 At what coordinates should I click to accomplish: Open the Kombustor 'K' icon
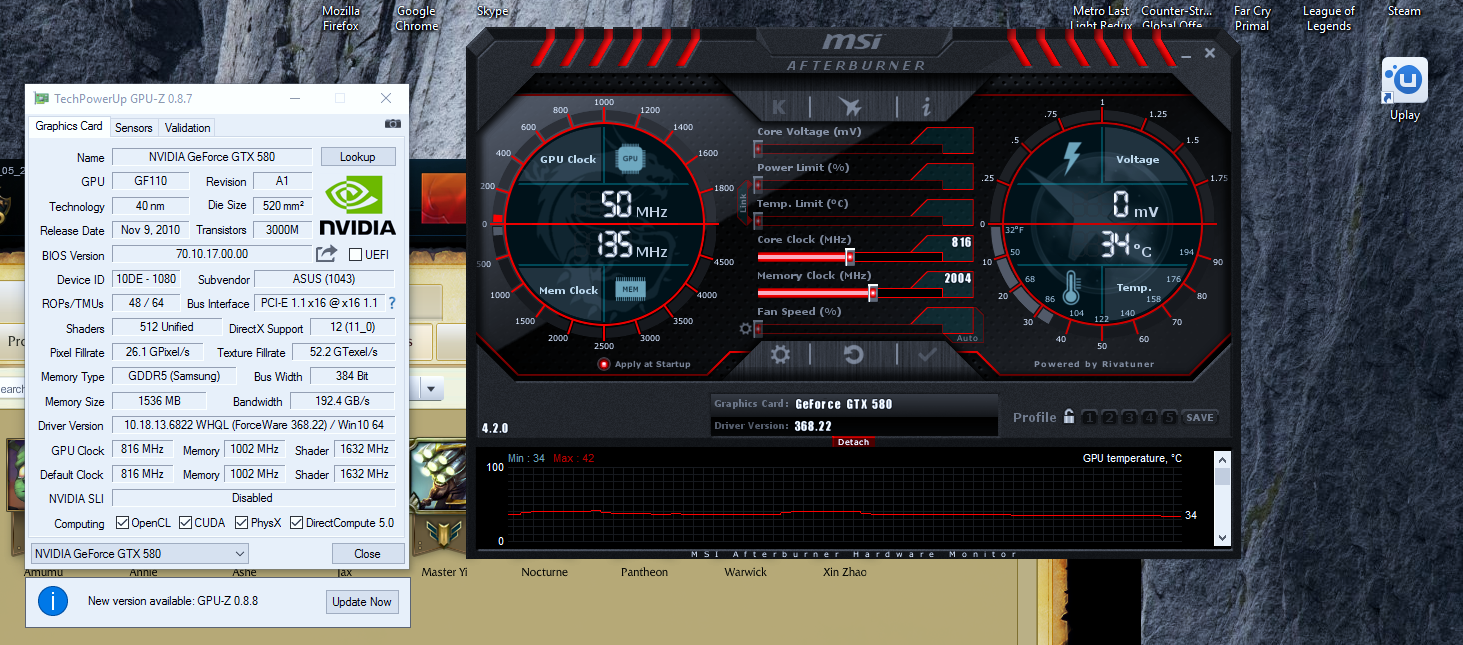pyautogui.click(x=779, y=107)
